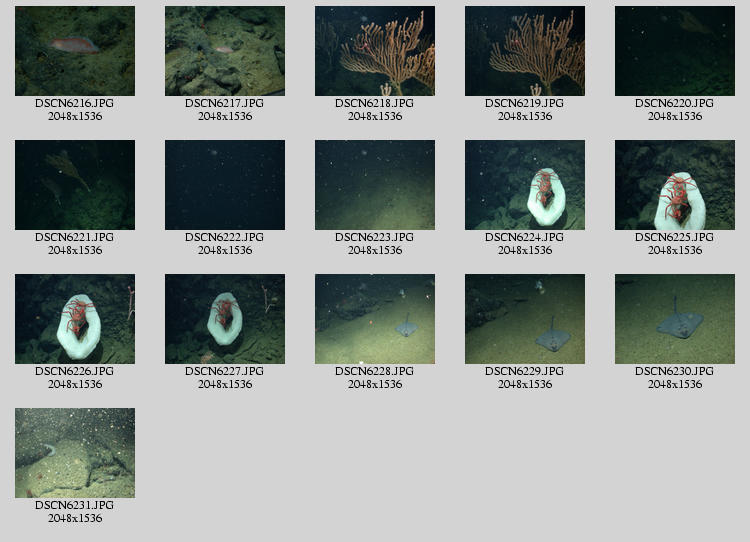750x542 pixels.
Task: View the DSCN6223.JPG sandy bottom thumbnail
Action: (x=375, y=185)
